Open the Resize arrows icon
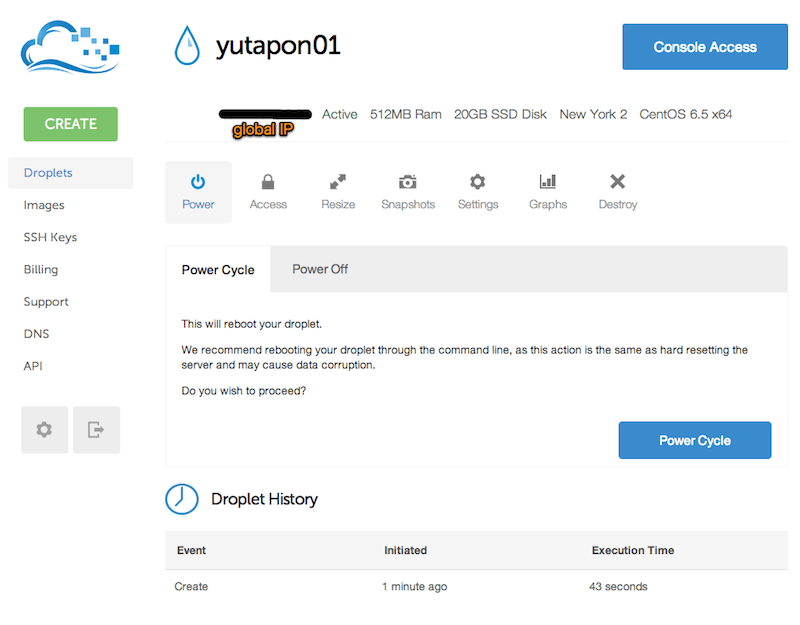This screenshot has height=625, width=800. 338,182
